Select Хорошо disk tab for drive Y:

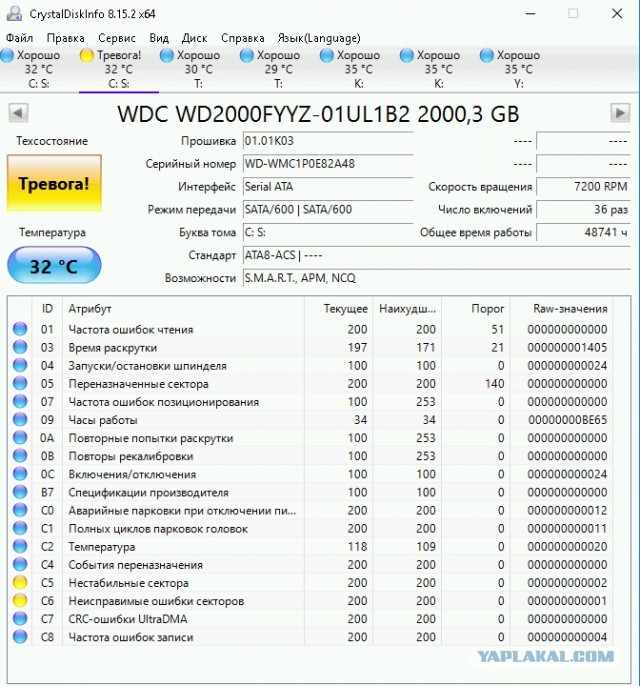point(519,69)
